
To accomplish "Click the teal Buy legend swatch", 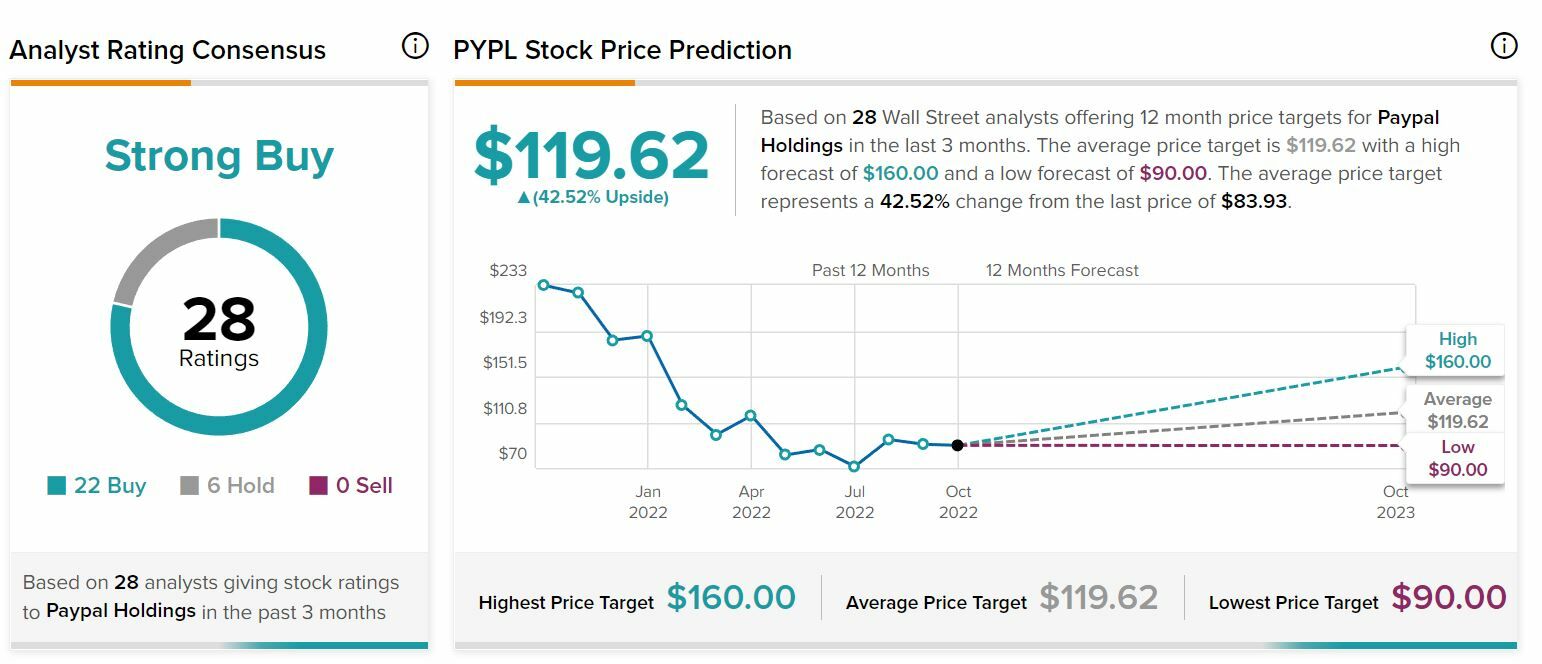I will pos(57,486).
